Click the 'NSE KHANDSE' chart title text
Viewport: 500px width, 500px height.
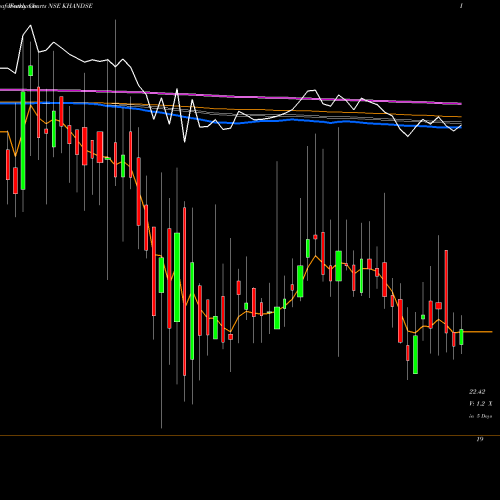click(x=70, y=6)
